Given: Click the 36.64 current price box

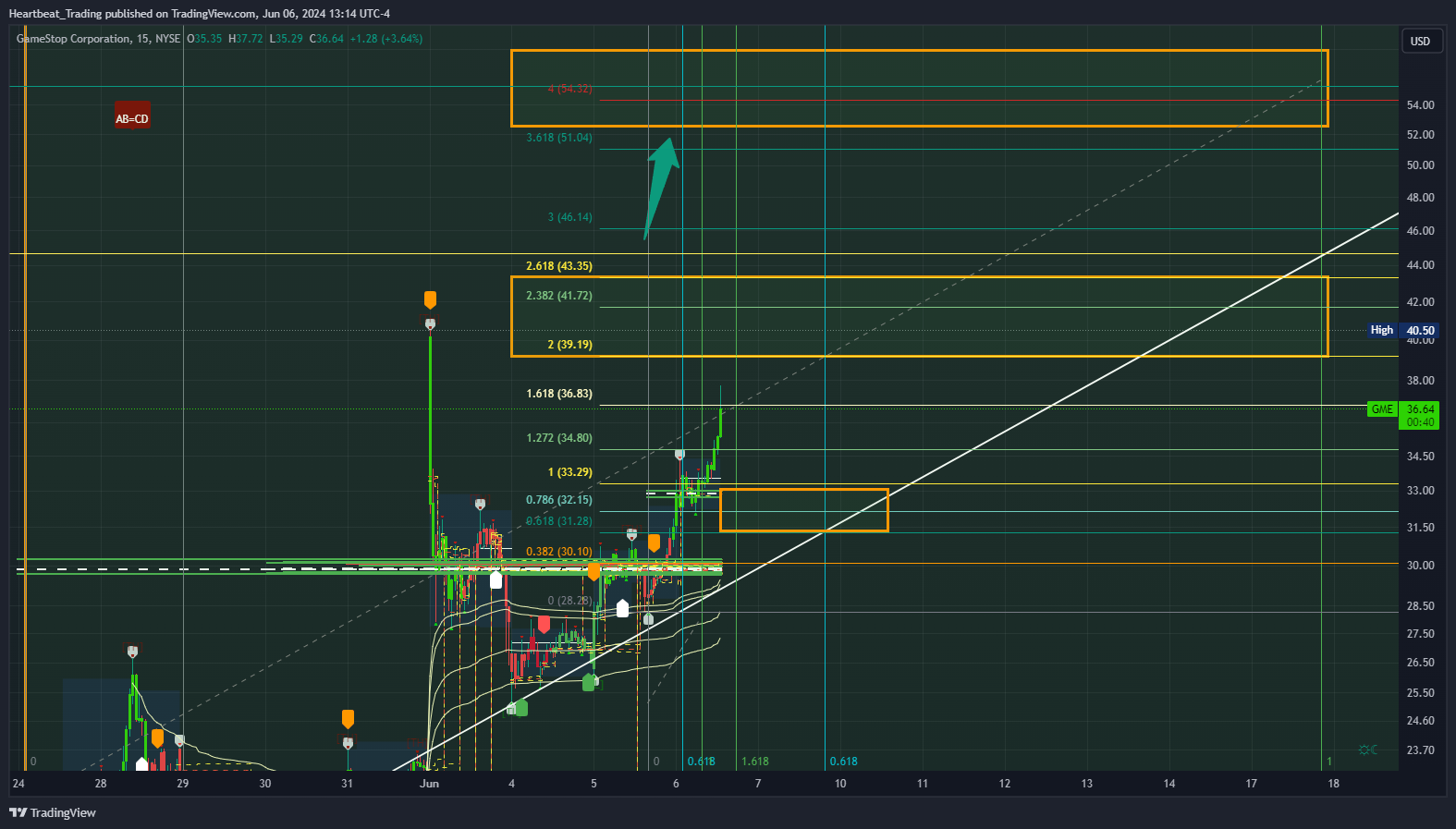Looking at the screenshot, I should [1421, 415].
